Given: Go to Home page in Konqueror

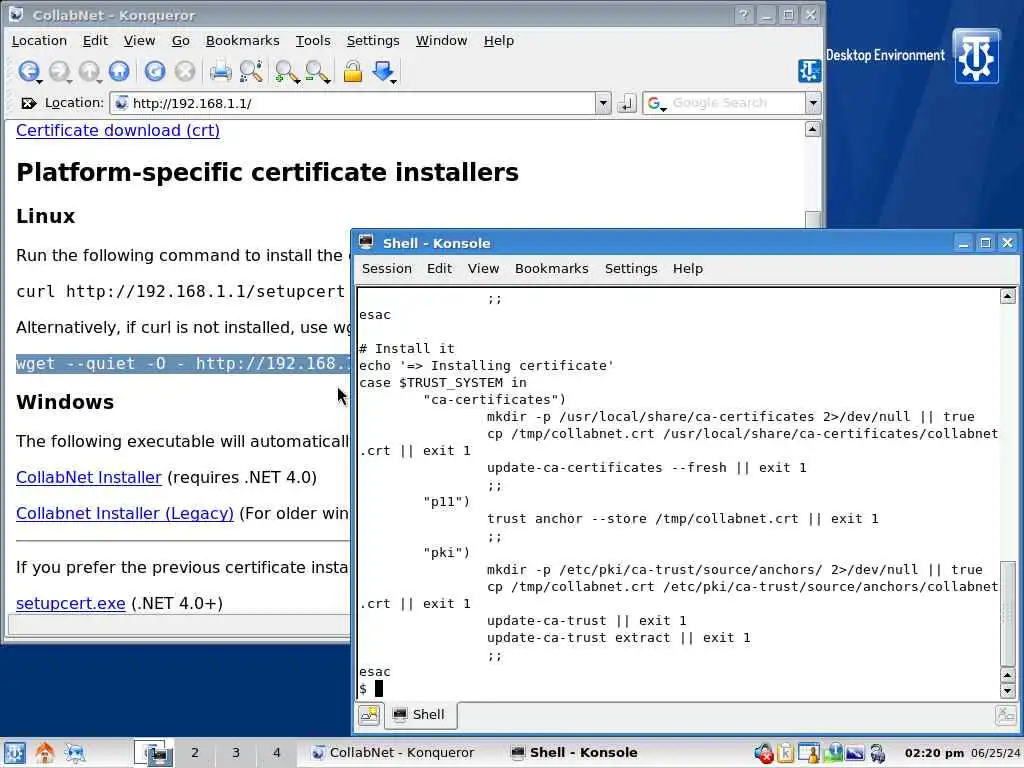Looking at the screenshot, I should point(119,71).
